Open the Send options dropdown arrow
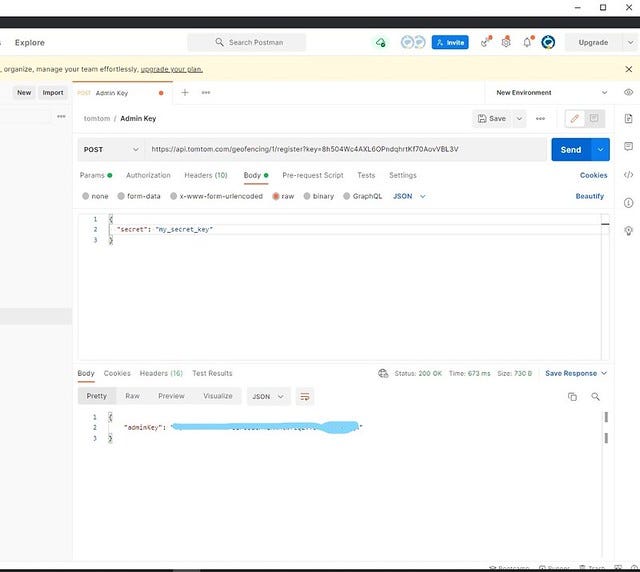The height and width of the screenshot is (572, 640). point(600,149)
